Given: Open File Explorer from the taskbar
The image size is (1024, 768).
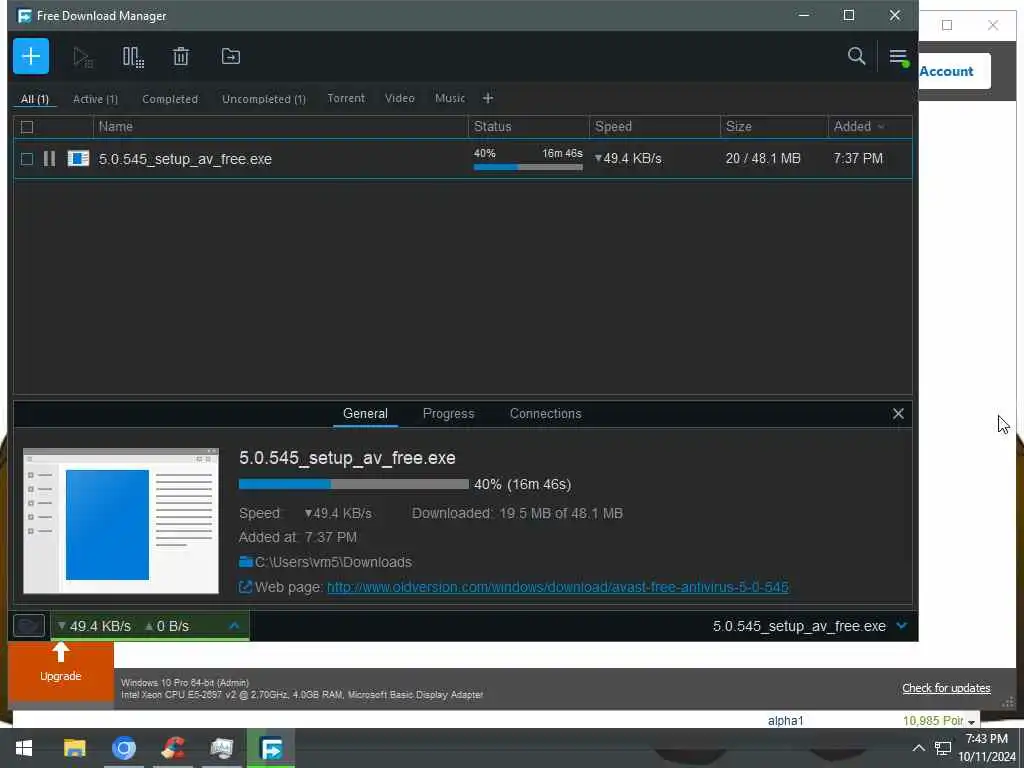Looking at the screenshot, I should coord(74,748).
